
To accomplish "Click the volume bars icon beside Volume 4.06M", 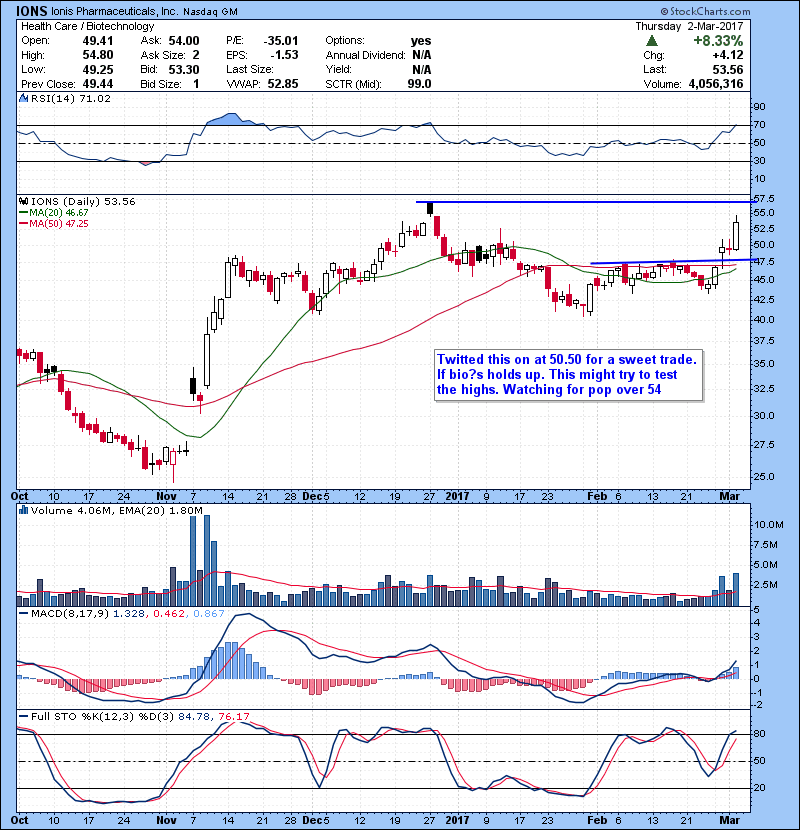I will (24, 510).
